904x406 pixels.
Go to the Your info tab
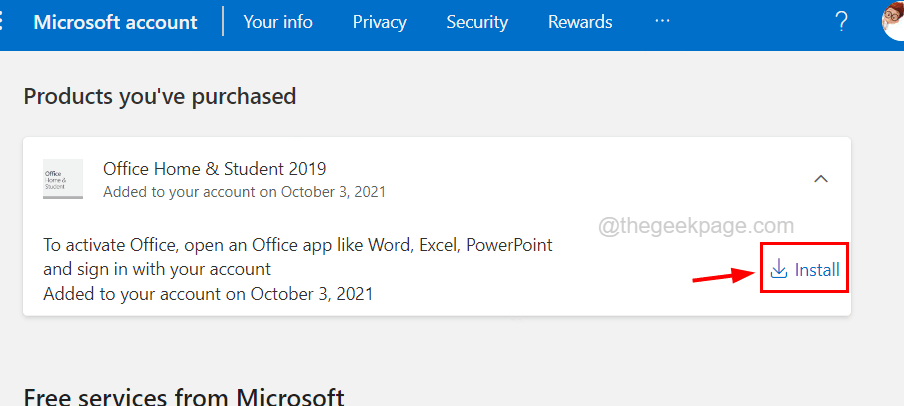(x=278, y=22)
